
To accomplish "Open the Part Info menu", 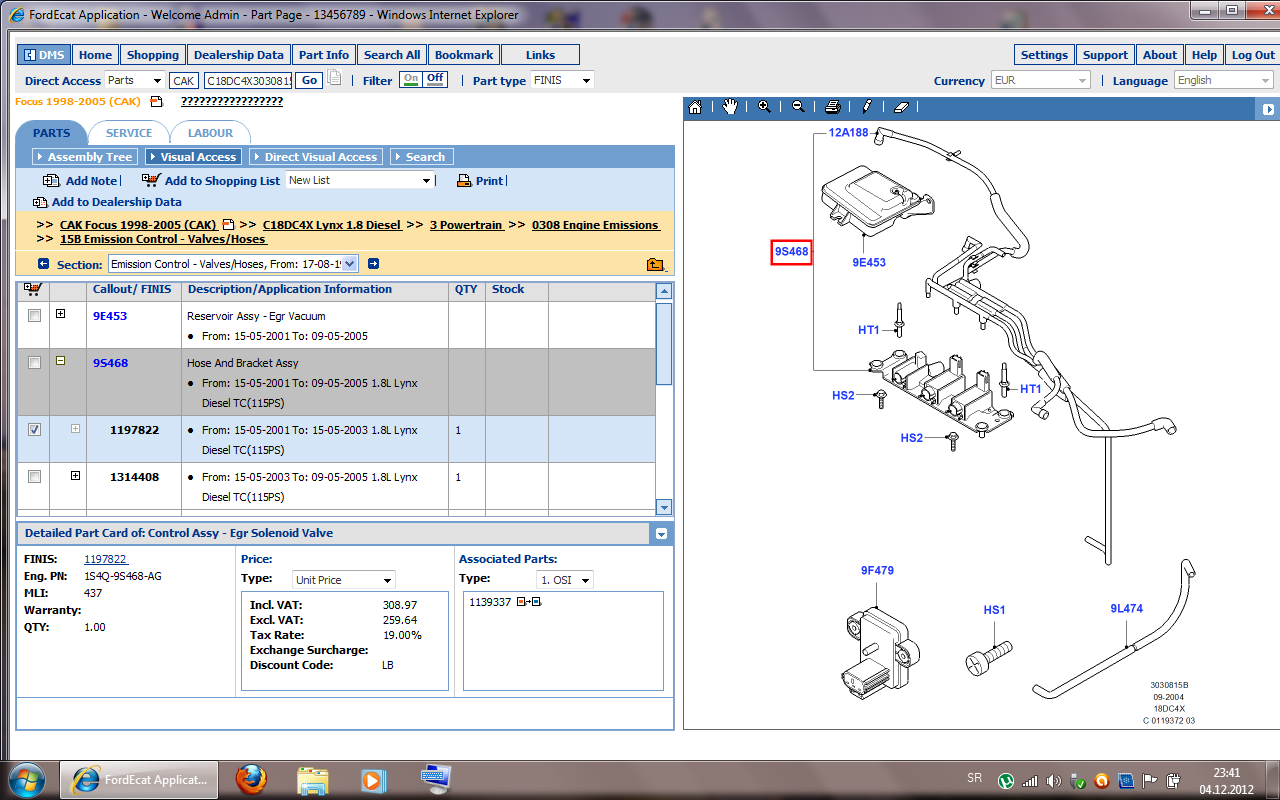I will click(x=324, y=55).
